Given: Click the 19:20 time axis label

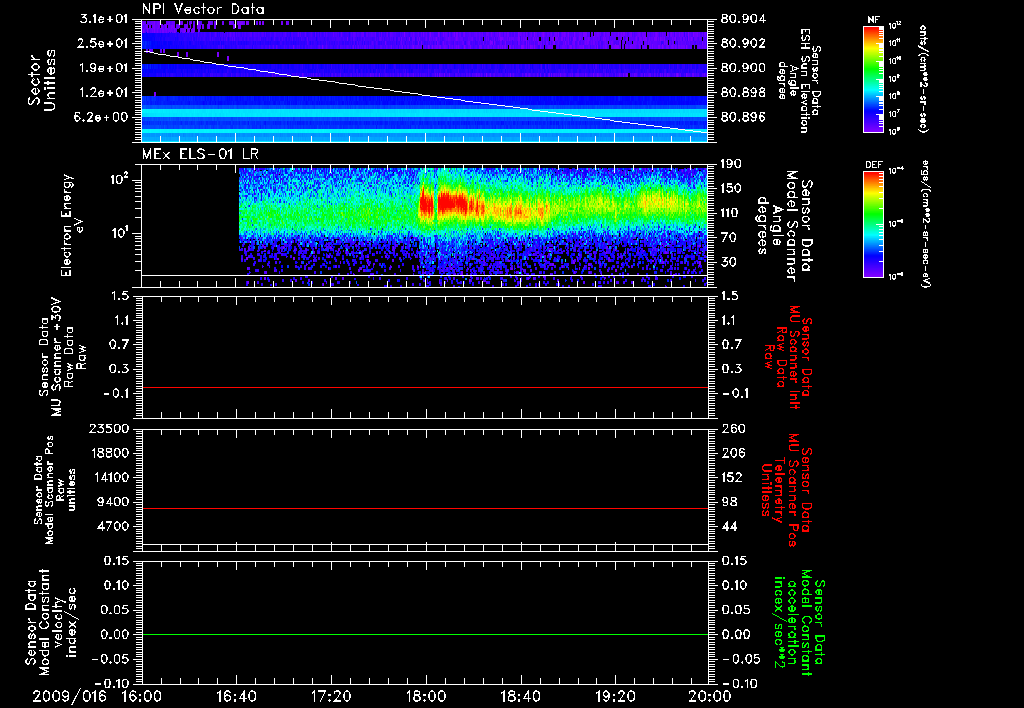Looking at the screenshot, I should (x=615, y=697).
